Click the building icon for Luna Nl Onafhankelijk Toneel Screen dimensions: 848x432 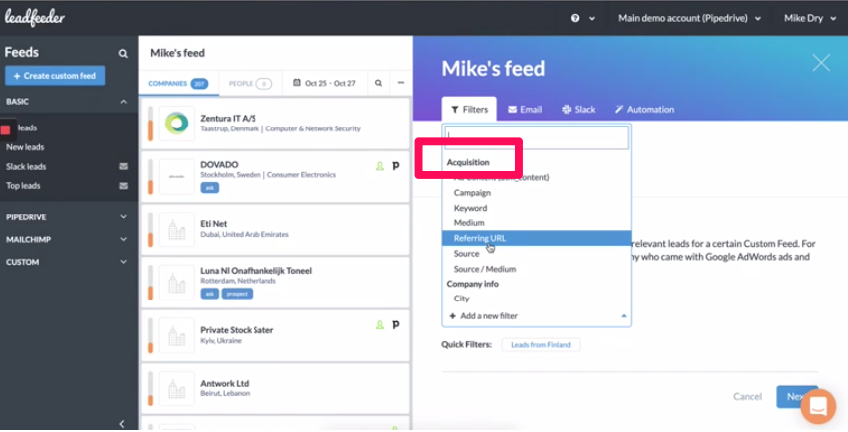(177, 282)
